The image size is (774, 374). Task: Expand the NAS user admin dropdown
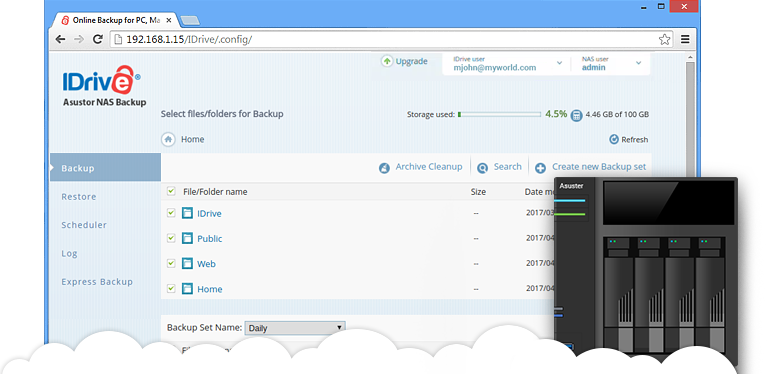point(638,63)
